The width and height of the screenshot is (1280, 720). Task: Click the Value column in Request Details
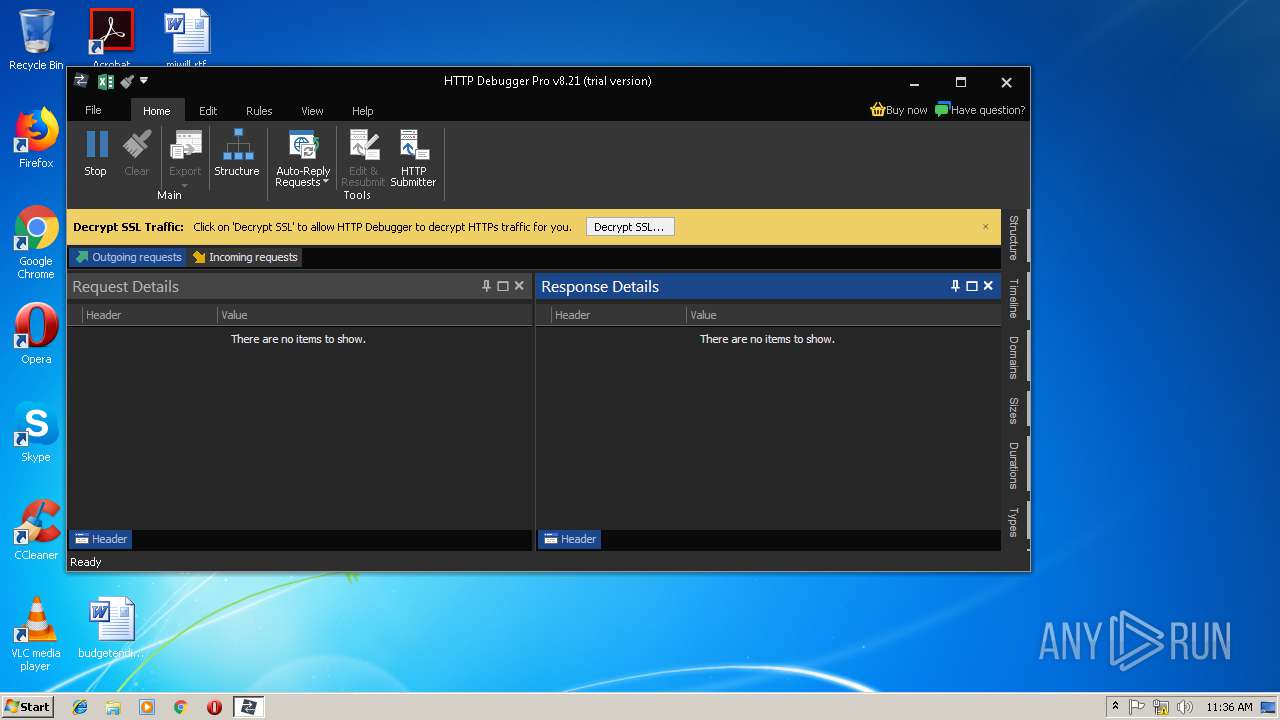coord(374,315)
